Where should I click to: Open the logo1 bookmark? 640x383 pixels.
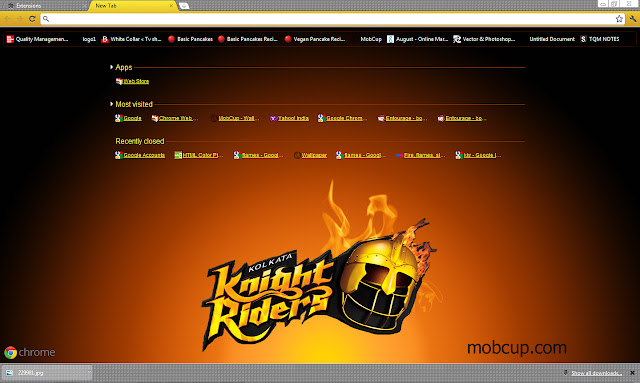pyautogui.click(x=89, y=39)
